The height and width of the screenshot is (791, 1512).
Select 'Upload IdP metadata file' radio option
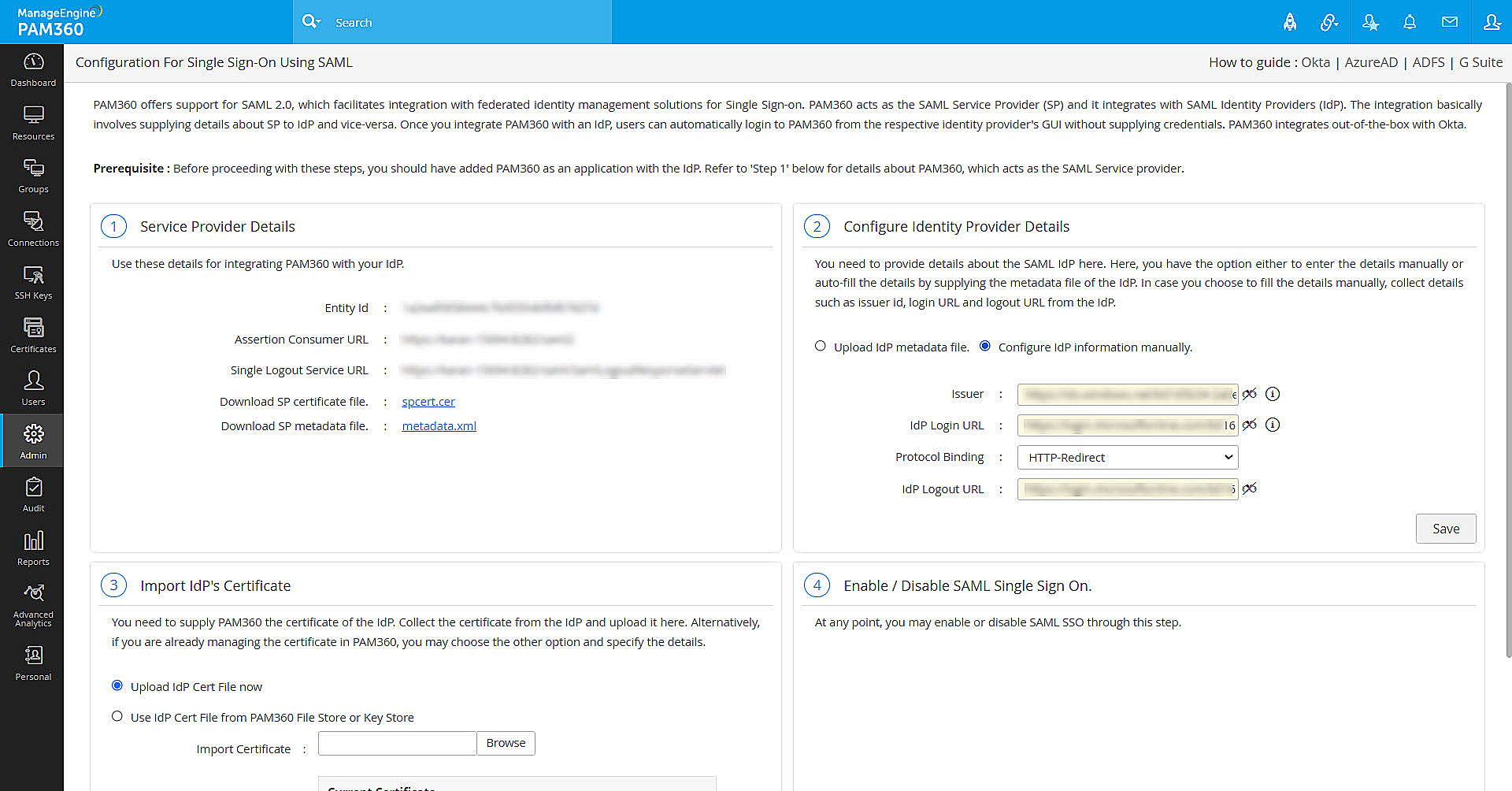pyautogui.click(x=821, y=346)
